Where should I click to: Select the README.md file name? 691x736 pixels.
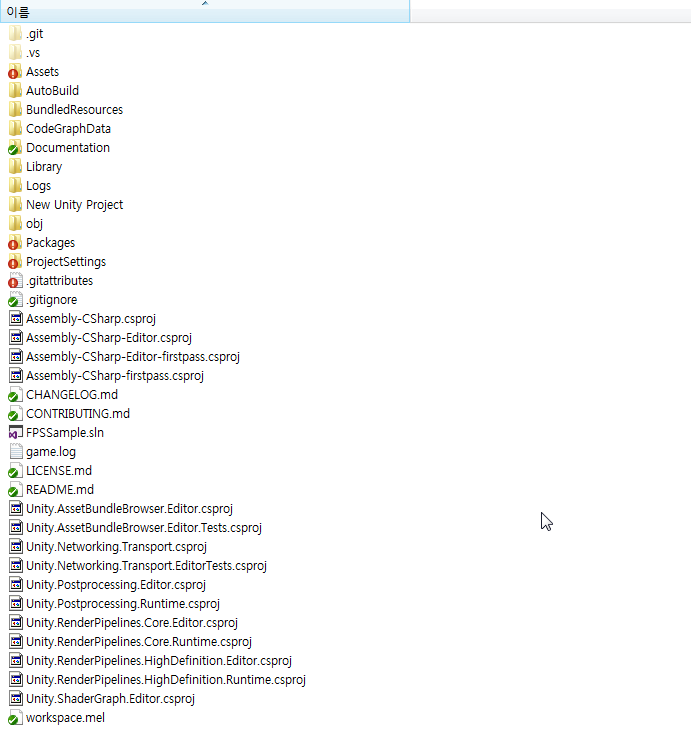point(60,490)
